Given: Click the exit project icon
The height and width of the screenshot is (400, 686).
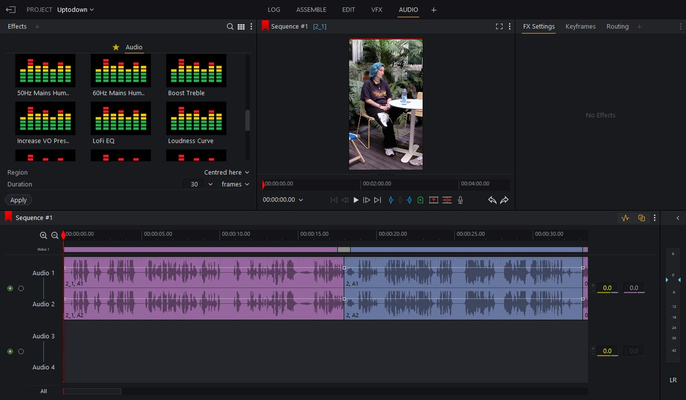Looking at the screenshot, I should (10, 9).
